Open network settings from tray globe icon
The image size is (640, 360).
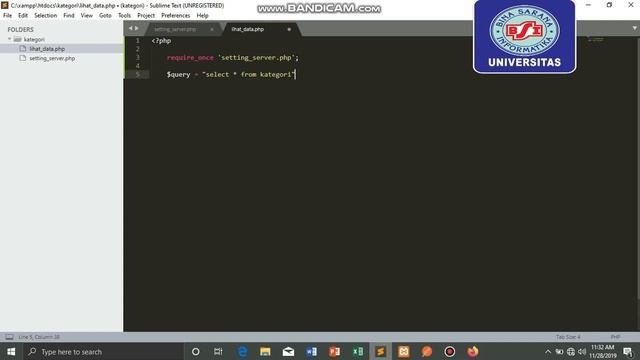[571, 351]
